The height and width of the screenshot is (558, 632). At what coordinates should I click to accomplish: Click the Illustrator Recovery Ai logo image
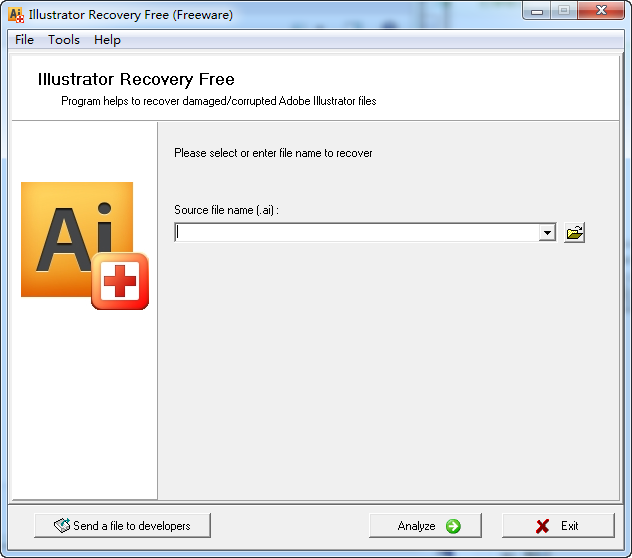coord(85,246)
